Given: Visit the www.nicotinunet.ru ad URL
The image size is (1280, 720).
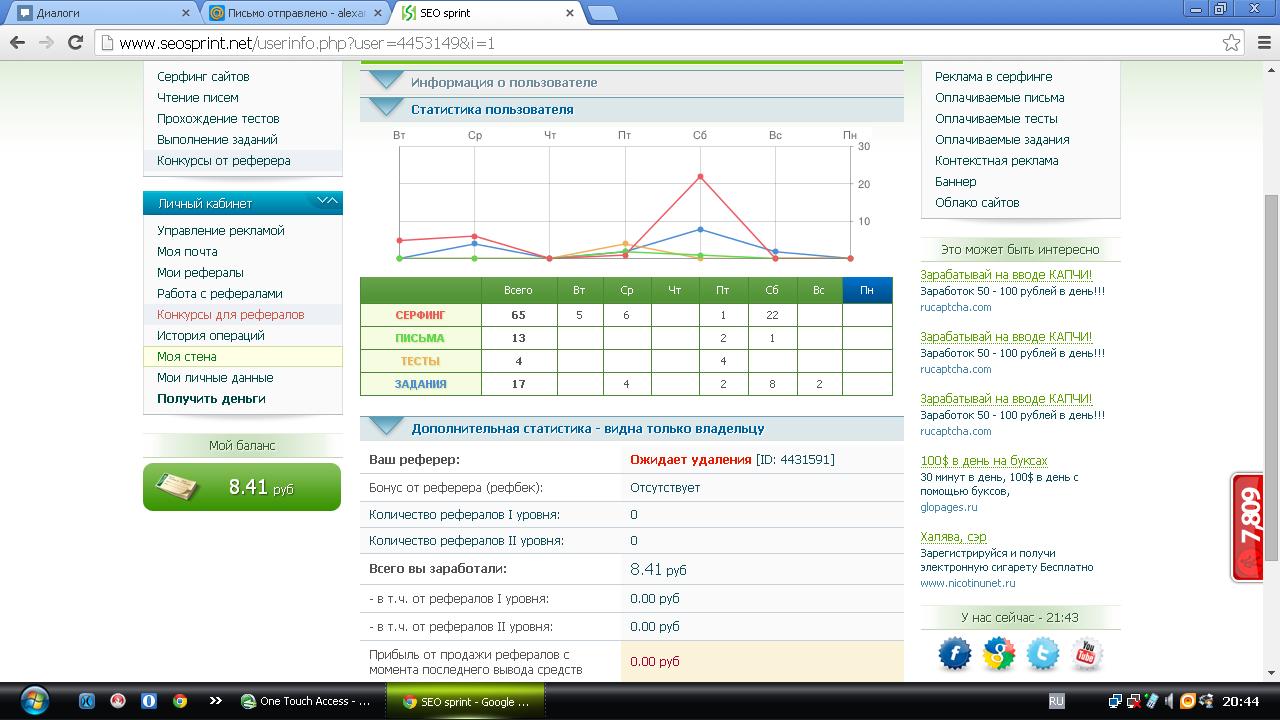Looking at the screenshot, I should click(x=968, y=583).
